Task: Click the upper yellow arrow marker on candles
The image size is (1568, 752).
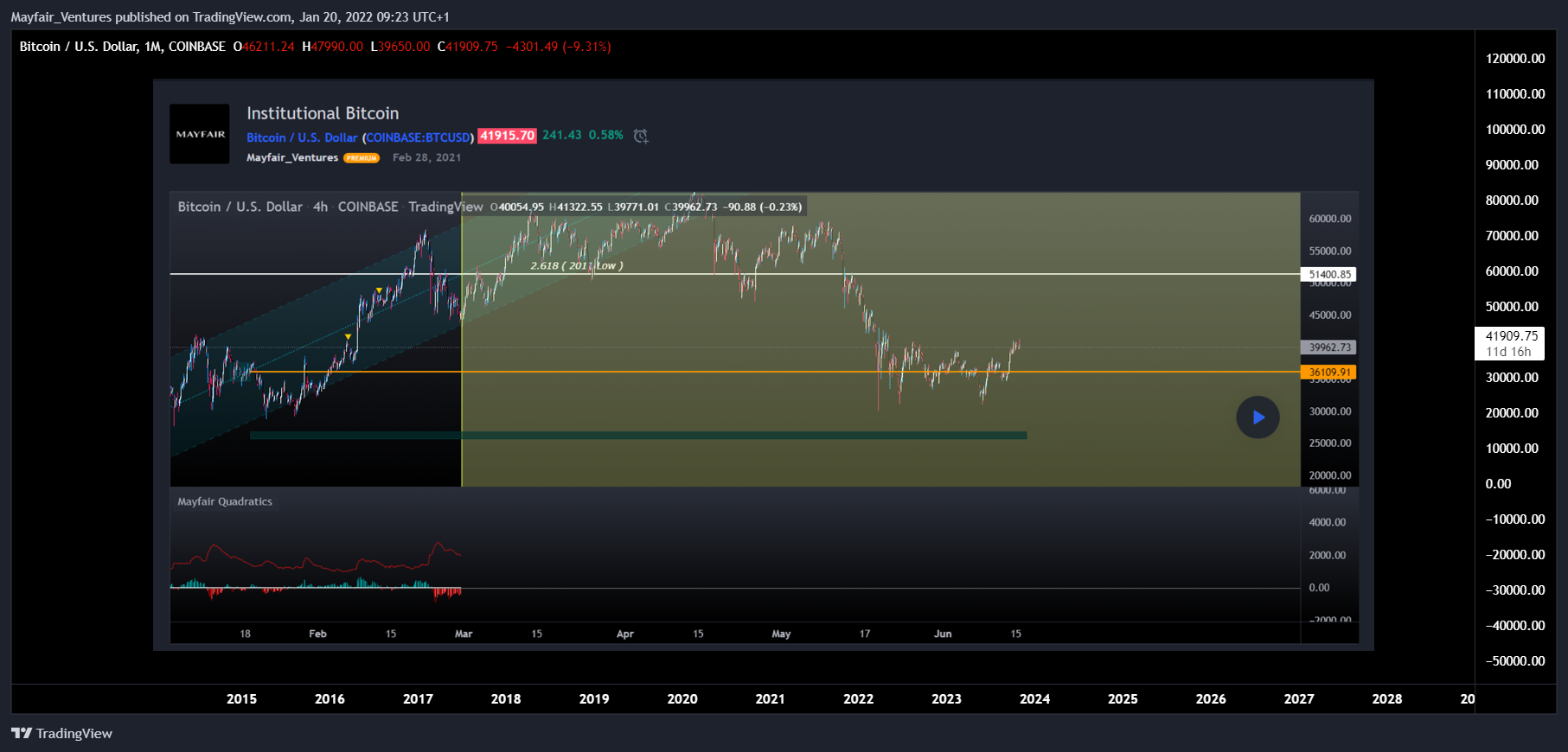Action: (379, 290)
